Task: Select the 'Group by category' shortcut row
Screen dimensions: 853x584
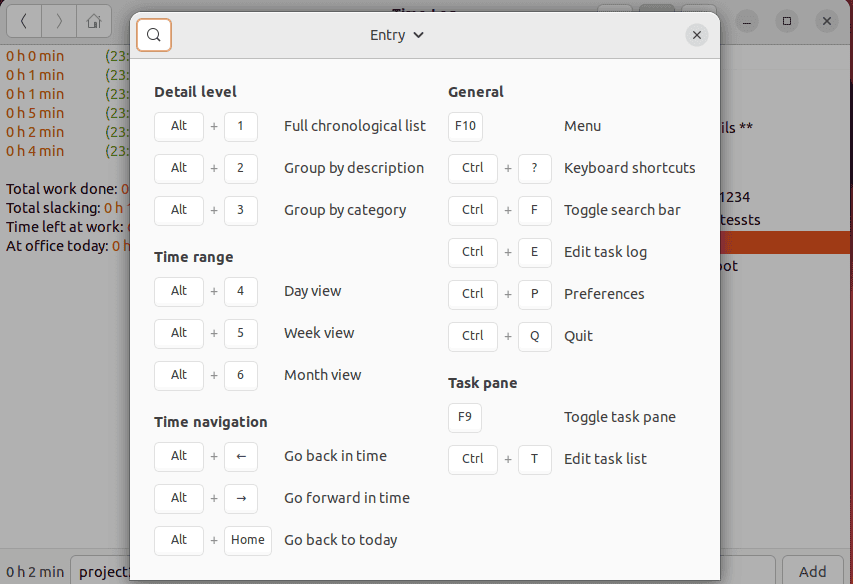Action: pos(345,210)
